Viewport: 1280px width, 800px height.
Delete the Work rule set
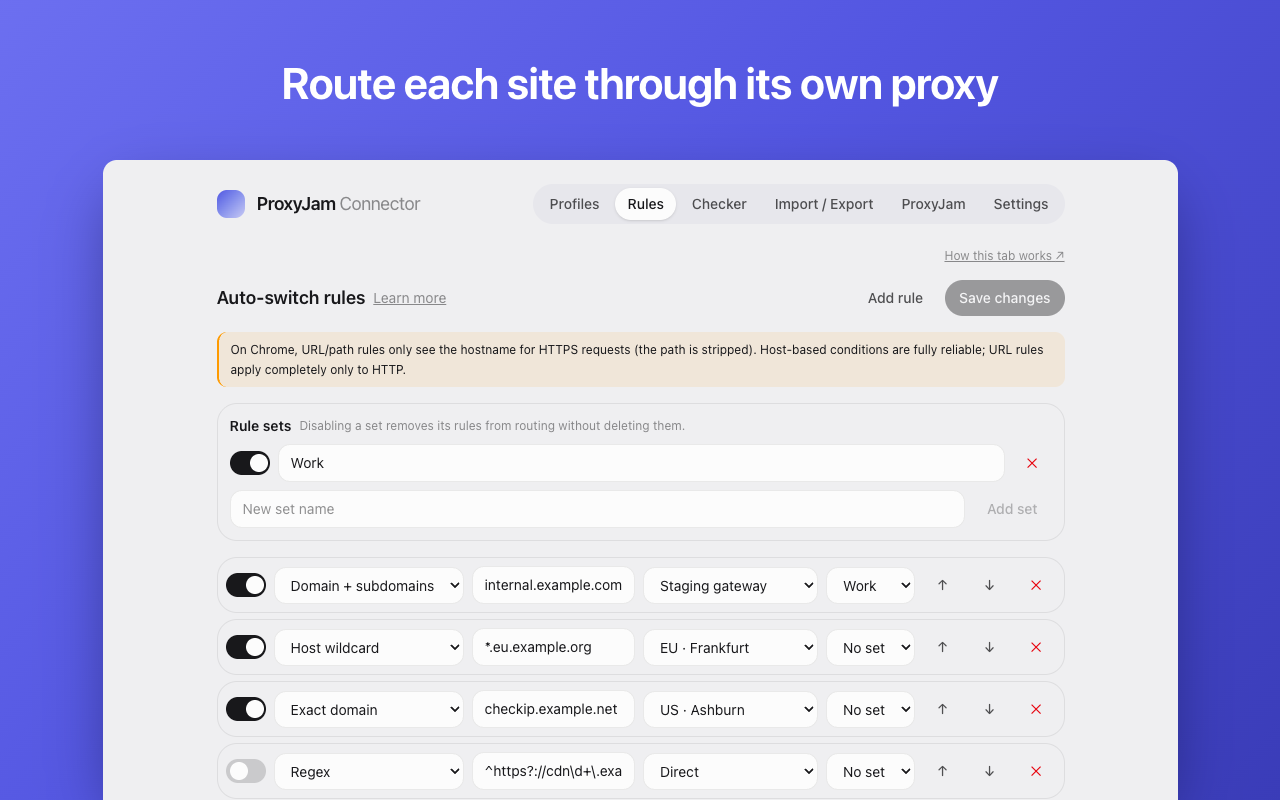1032,463
